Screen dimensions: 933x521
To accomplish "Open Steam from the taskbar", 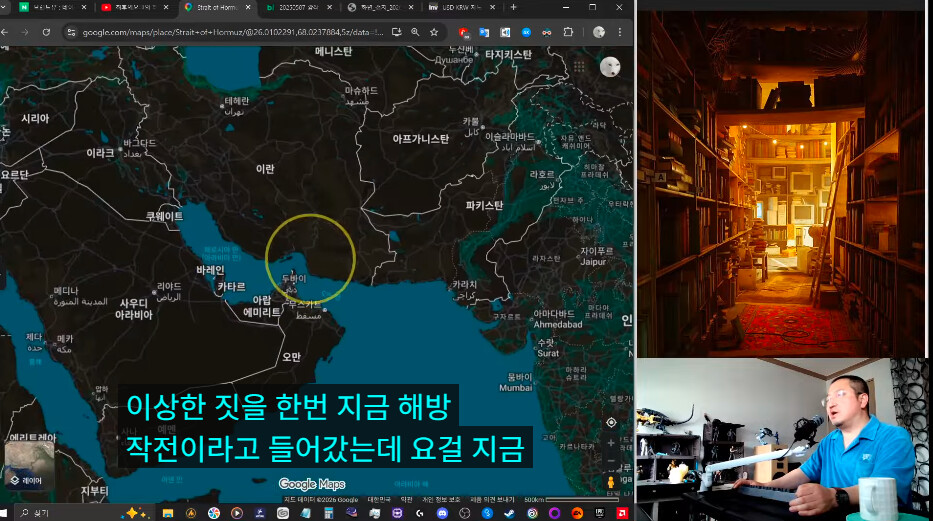I will coord(510,513).
